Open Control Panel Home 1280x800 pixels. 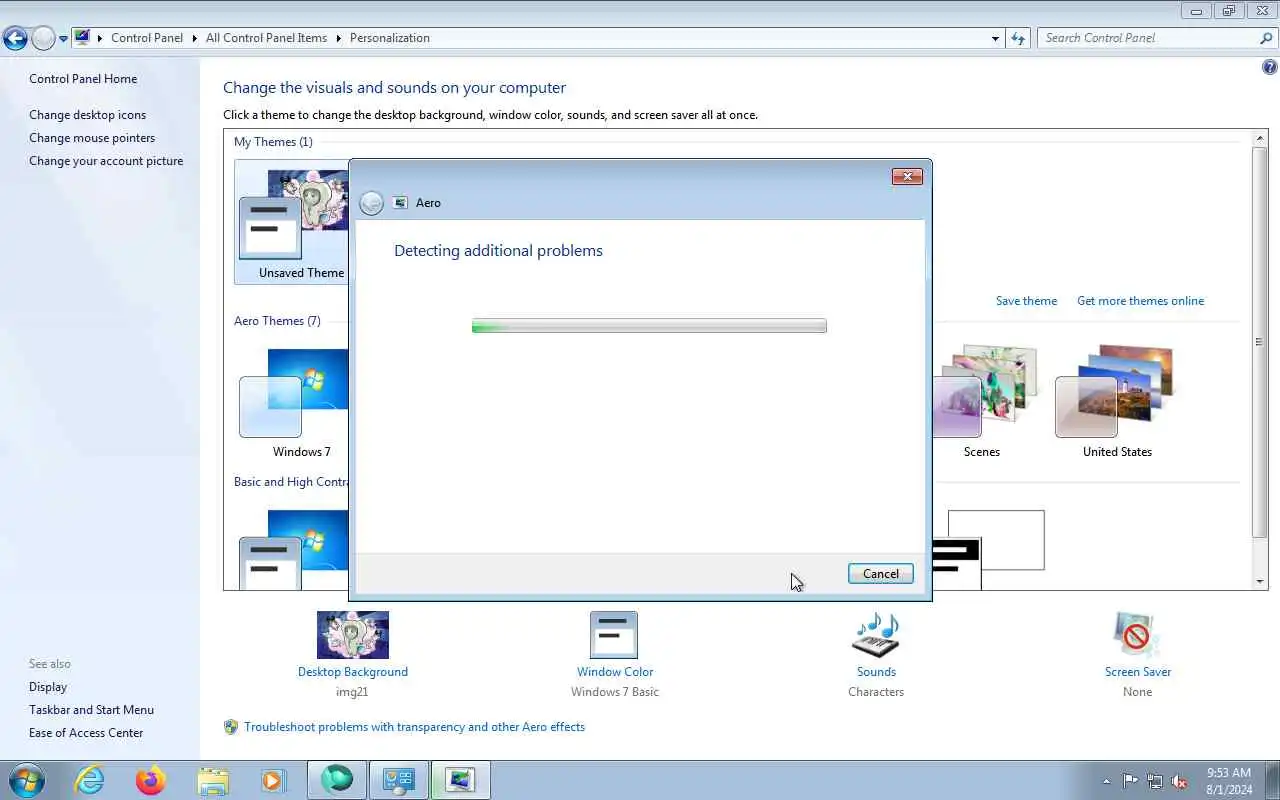[83, 79]
